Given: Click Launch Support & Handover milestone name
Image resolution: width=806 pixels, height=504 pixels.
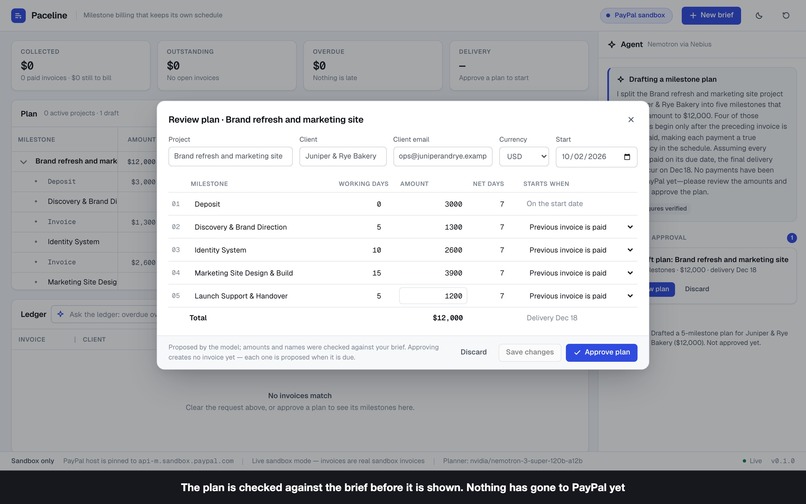Looking at the screenshot, I should 241,296.
